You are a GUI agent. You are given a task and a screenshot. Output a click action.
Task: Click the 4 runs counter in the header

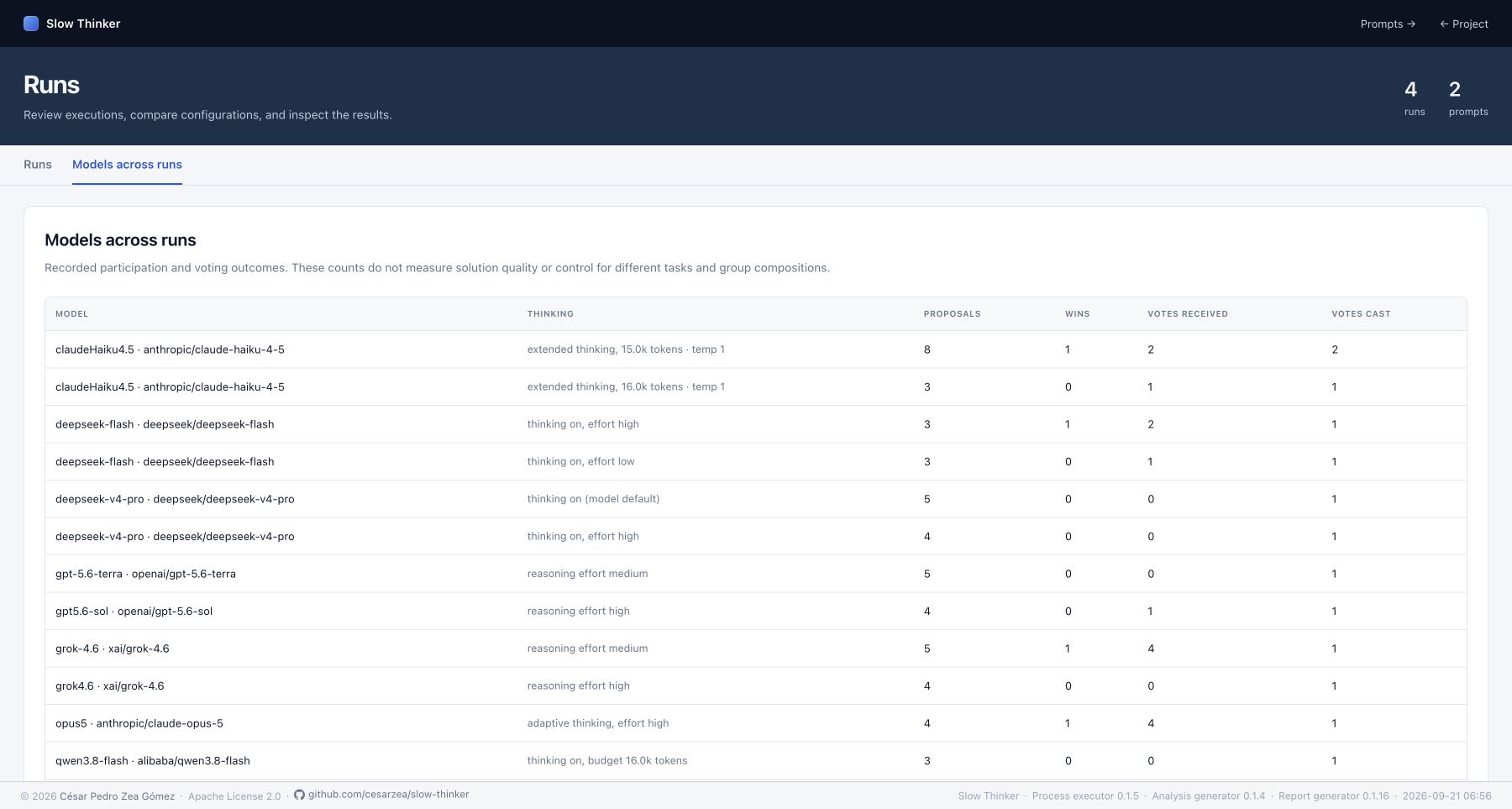(x=1415, y=97)
